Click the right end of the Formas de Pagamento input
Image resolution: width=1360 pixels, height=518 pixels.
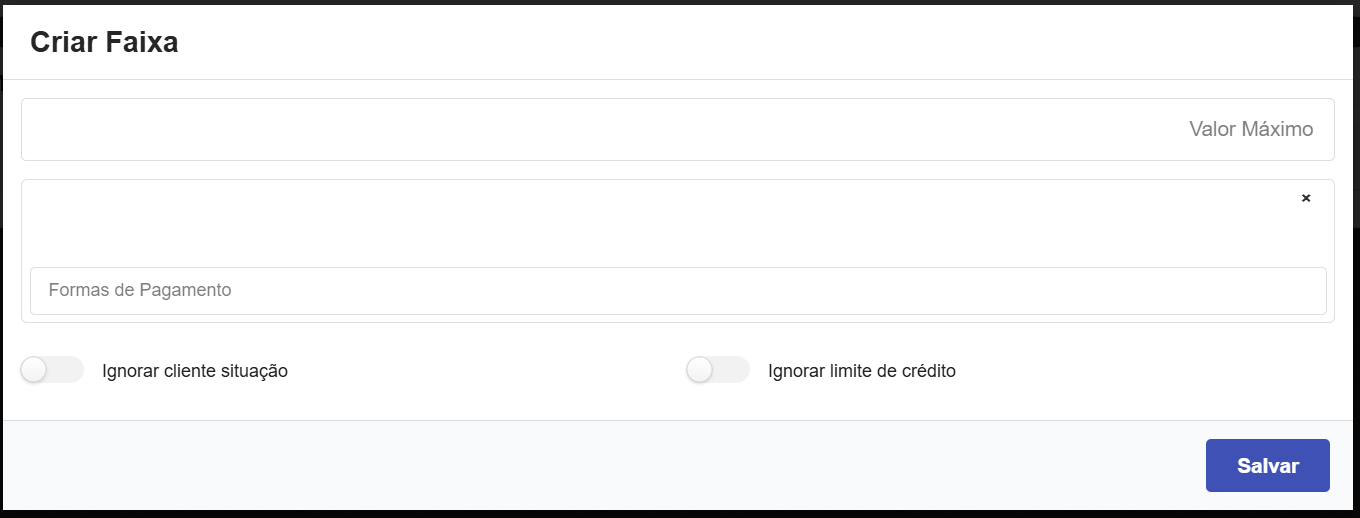(x=1290, y=291)
